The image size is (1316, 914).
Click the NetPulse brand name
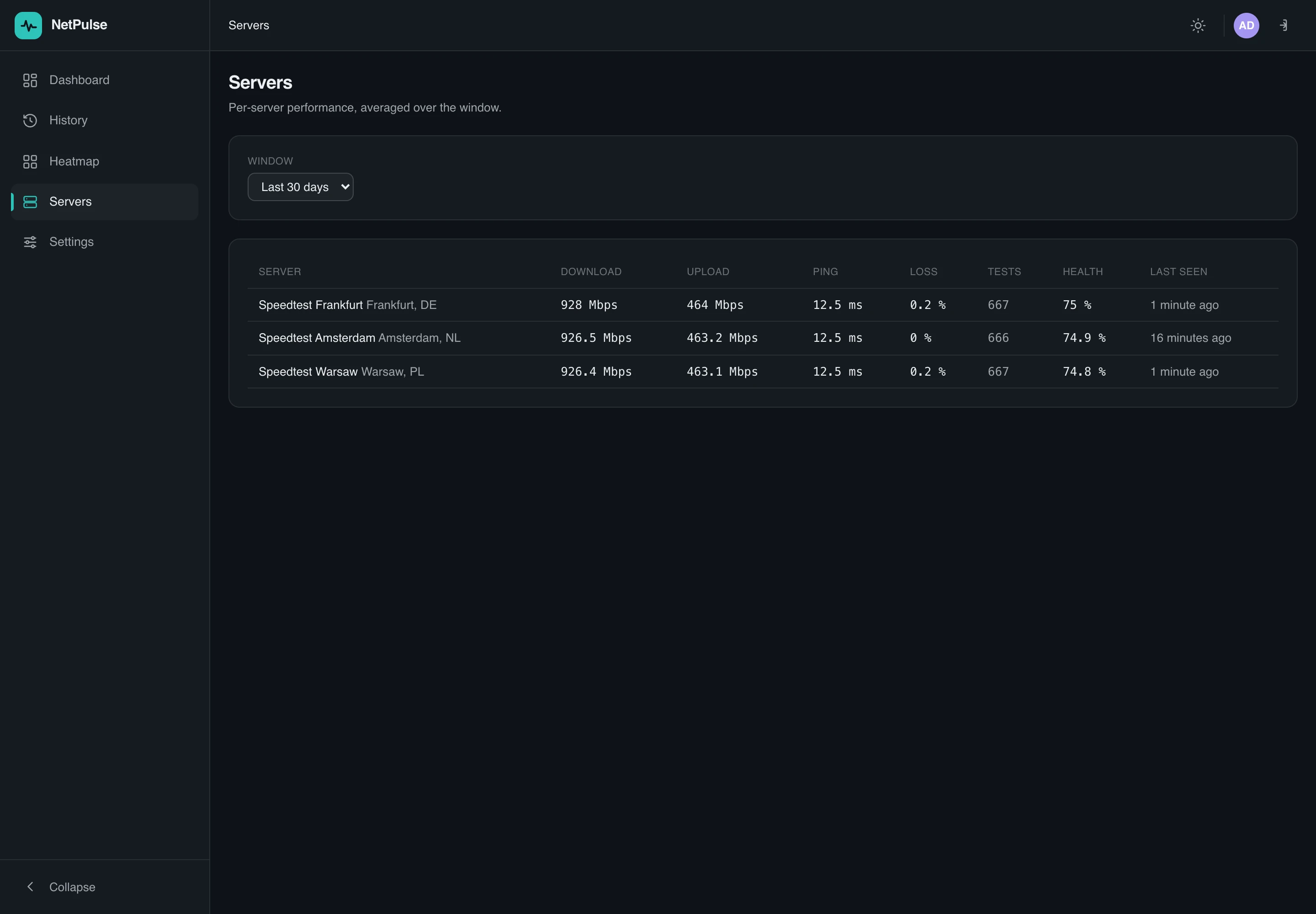[79, 25]
